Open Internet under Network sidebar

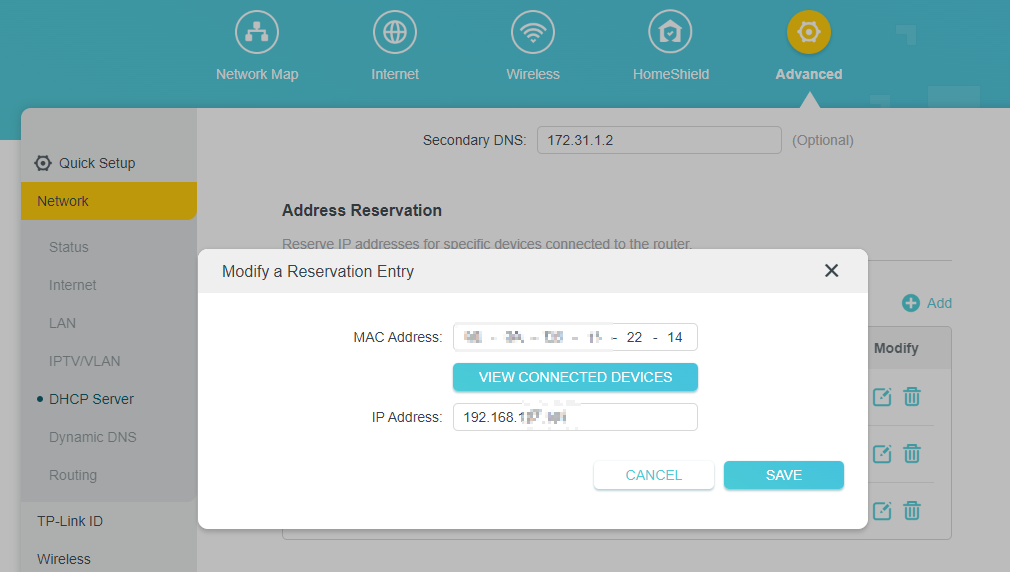pos(72,285)
